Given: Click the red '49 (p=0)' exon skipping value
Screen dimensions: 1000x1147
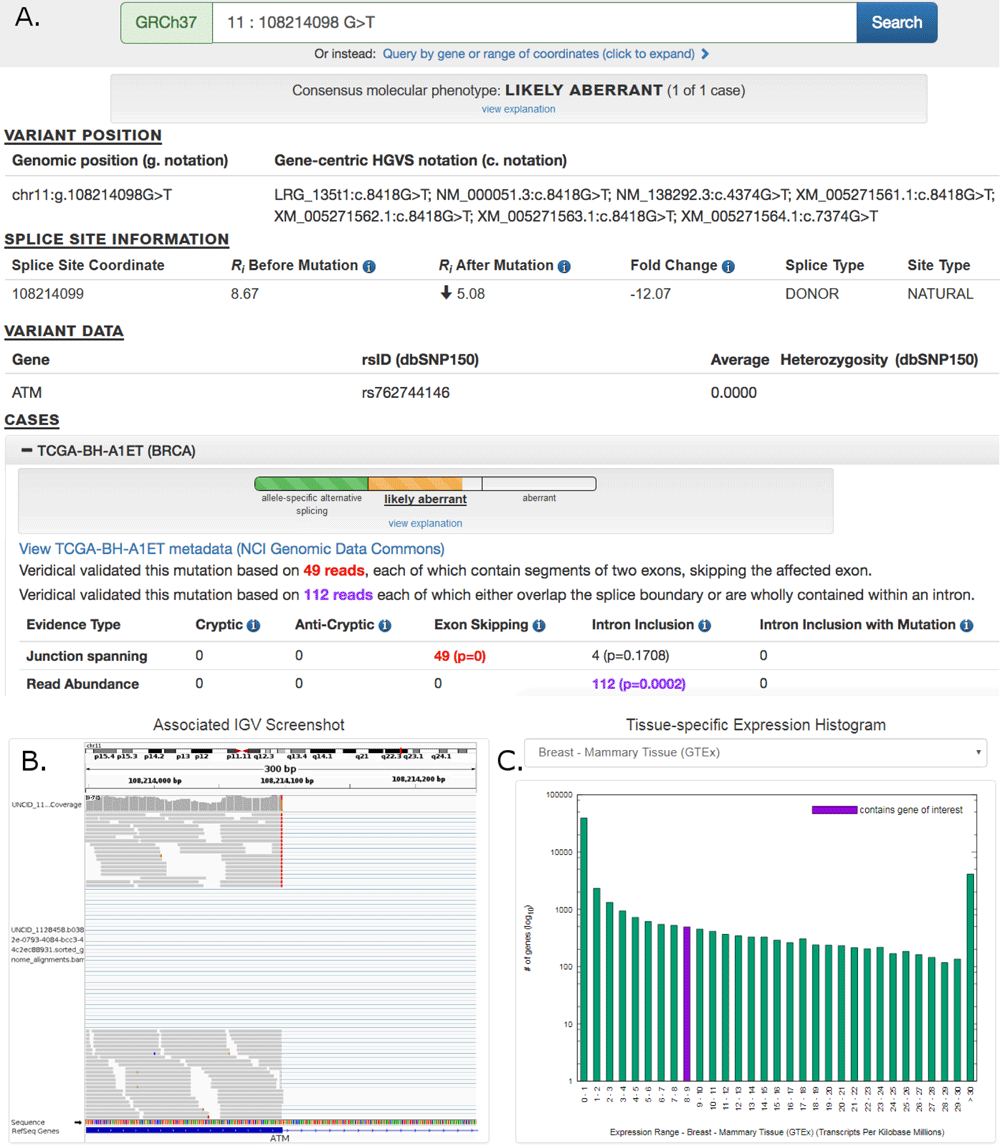Looking at the screenshot, I should [x=459, y=656].
